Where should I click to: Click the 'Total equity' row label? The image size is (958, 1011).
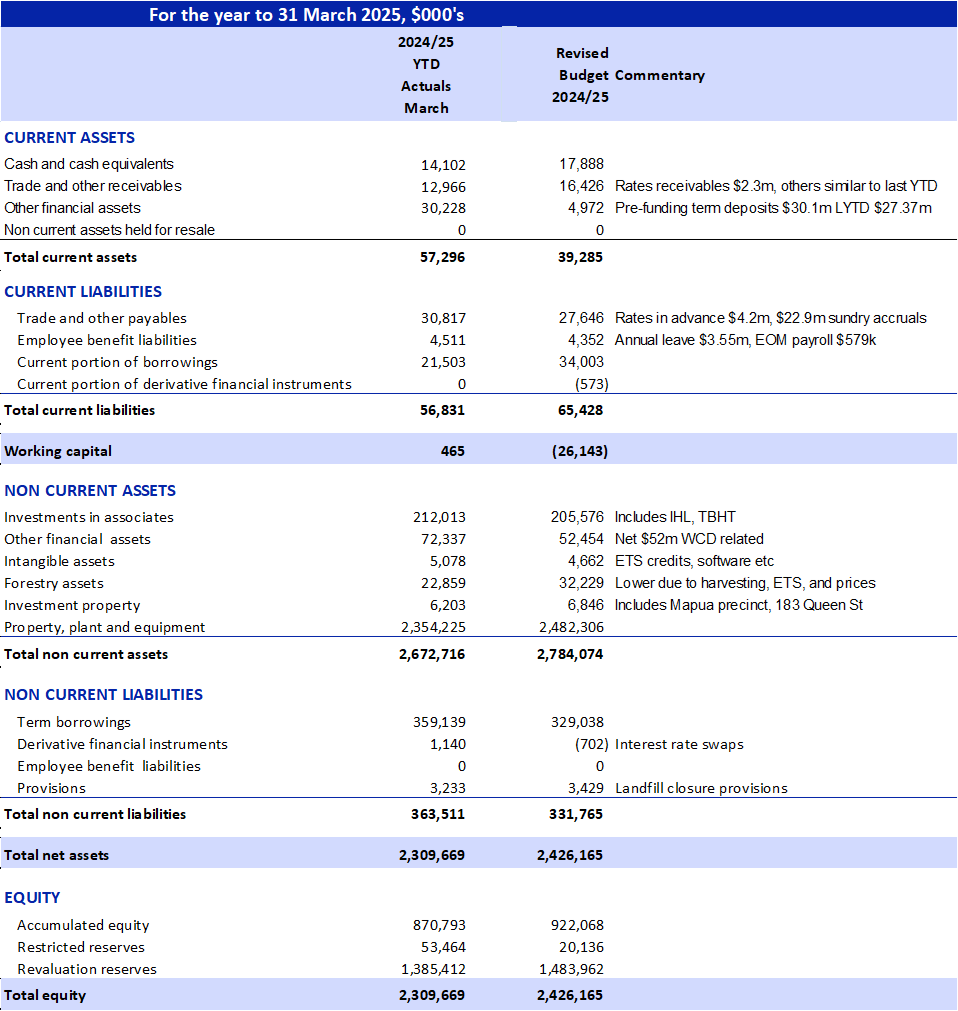click(x=45, y=996)
